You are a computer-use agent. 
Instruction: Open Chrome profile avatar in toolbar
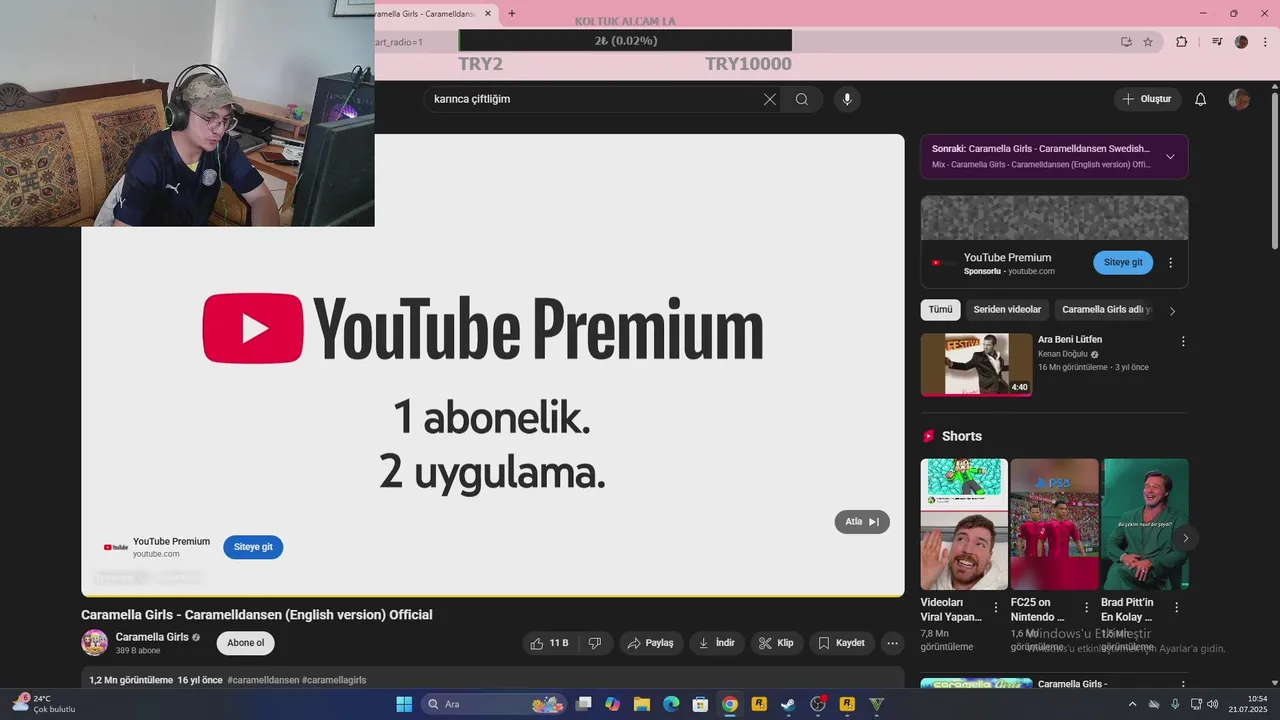coord(1241,42)
